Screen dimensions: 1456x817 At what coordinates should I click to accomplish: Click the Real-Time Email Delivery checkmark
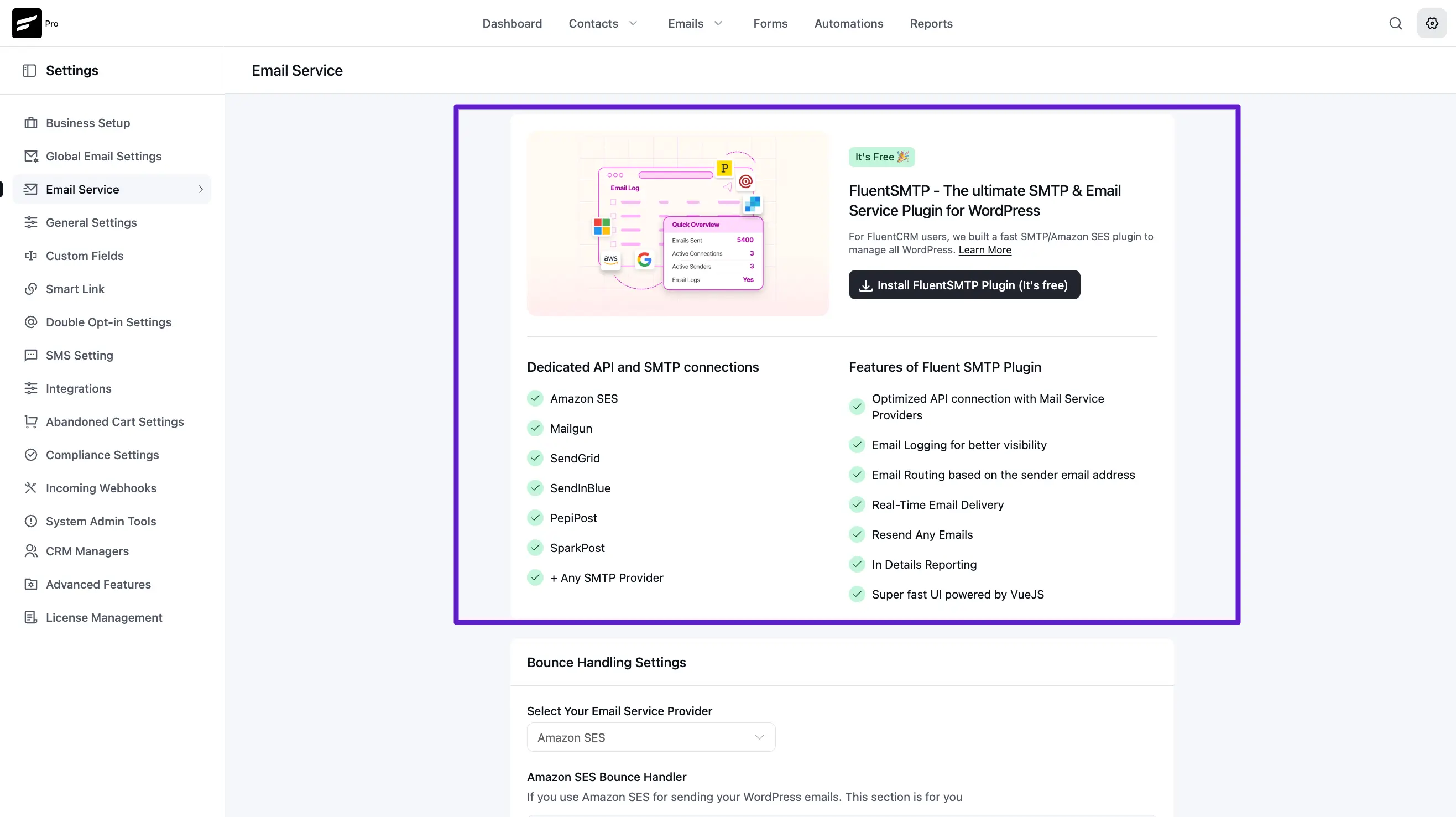click(857, 505)
